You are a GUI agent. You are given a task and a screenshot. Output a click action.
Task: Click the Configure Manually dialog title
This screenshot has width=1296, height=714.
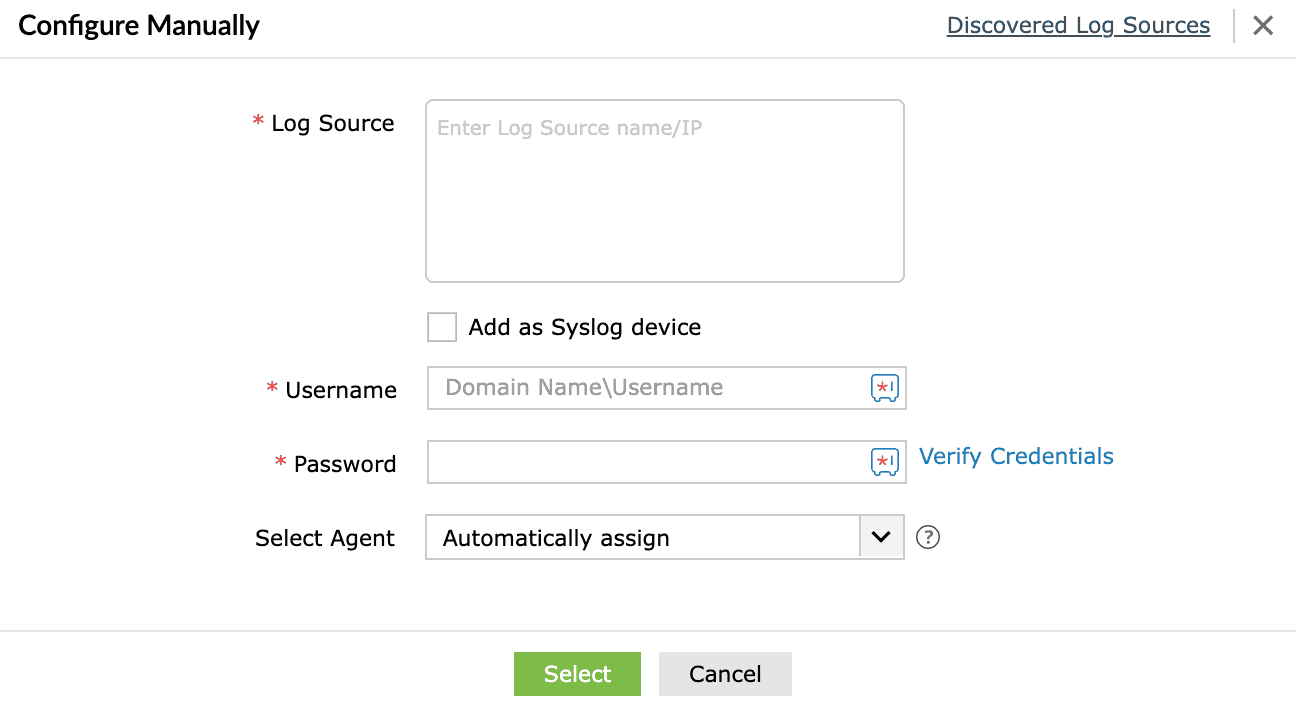coord(139,26)
